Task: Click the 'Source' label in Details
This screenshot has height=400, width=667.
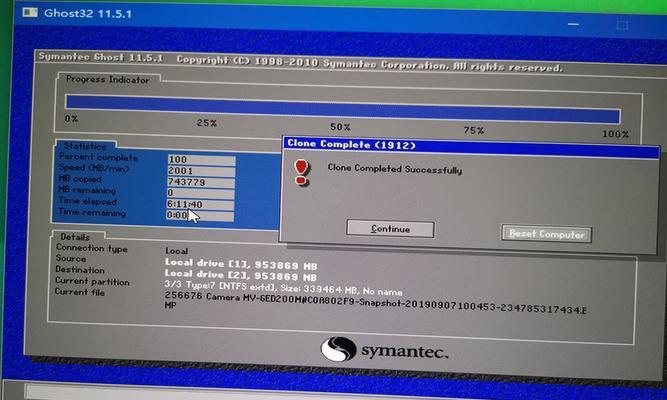Action: click(71, 258)
